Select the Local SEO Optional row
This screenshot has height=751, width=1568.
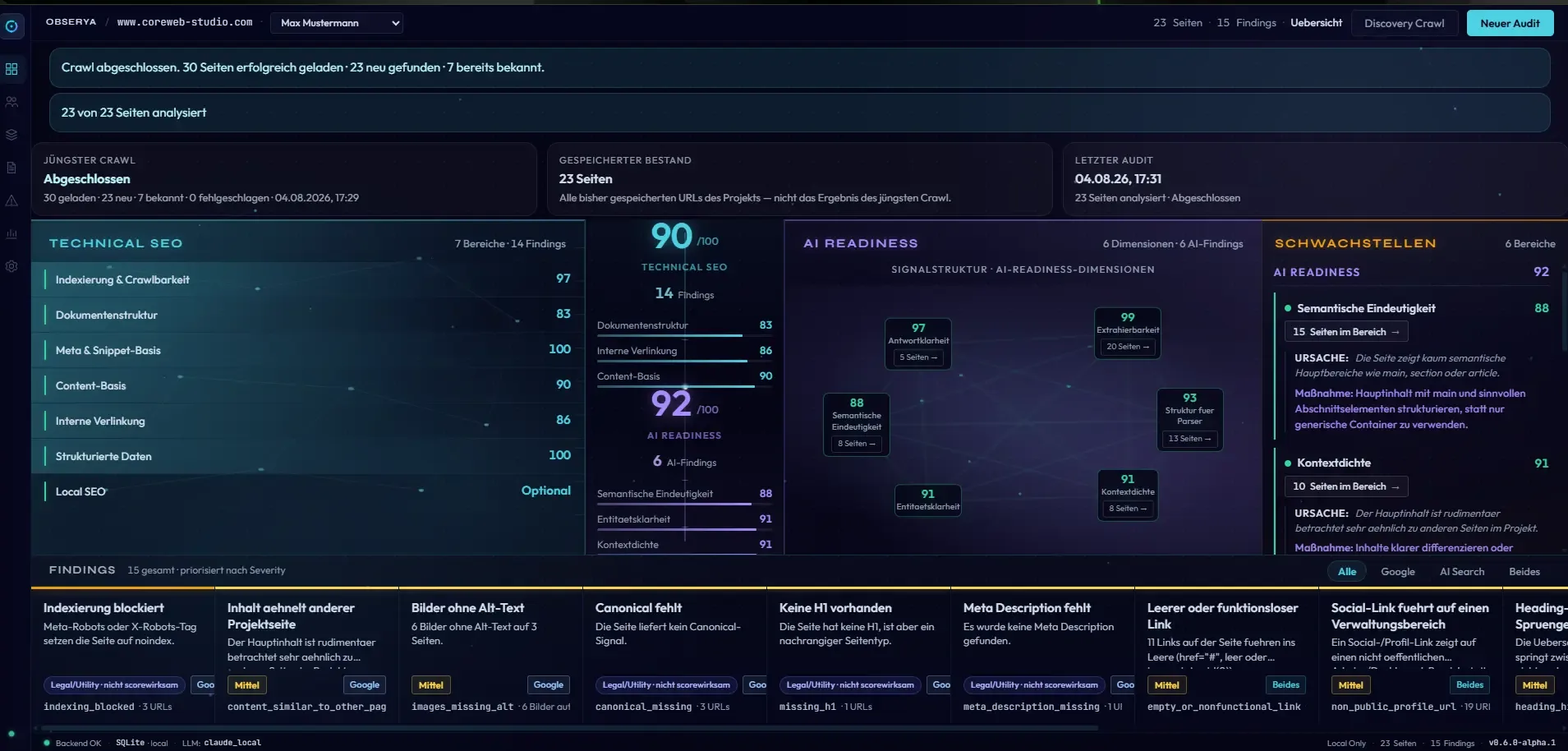pos(308,491)
